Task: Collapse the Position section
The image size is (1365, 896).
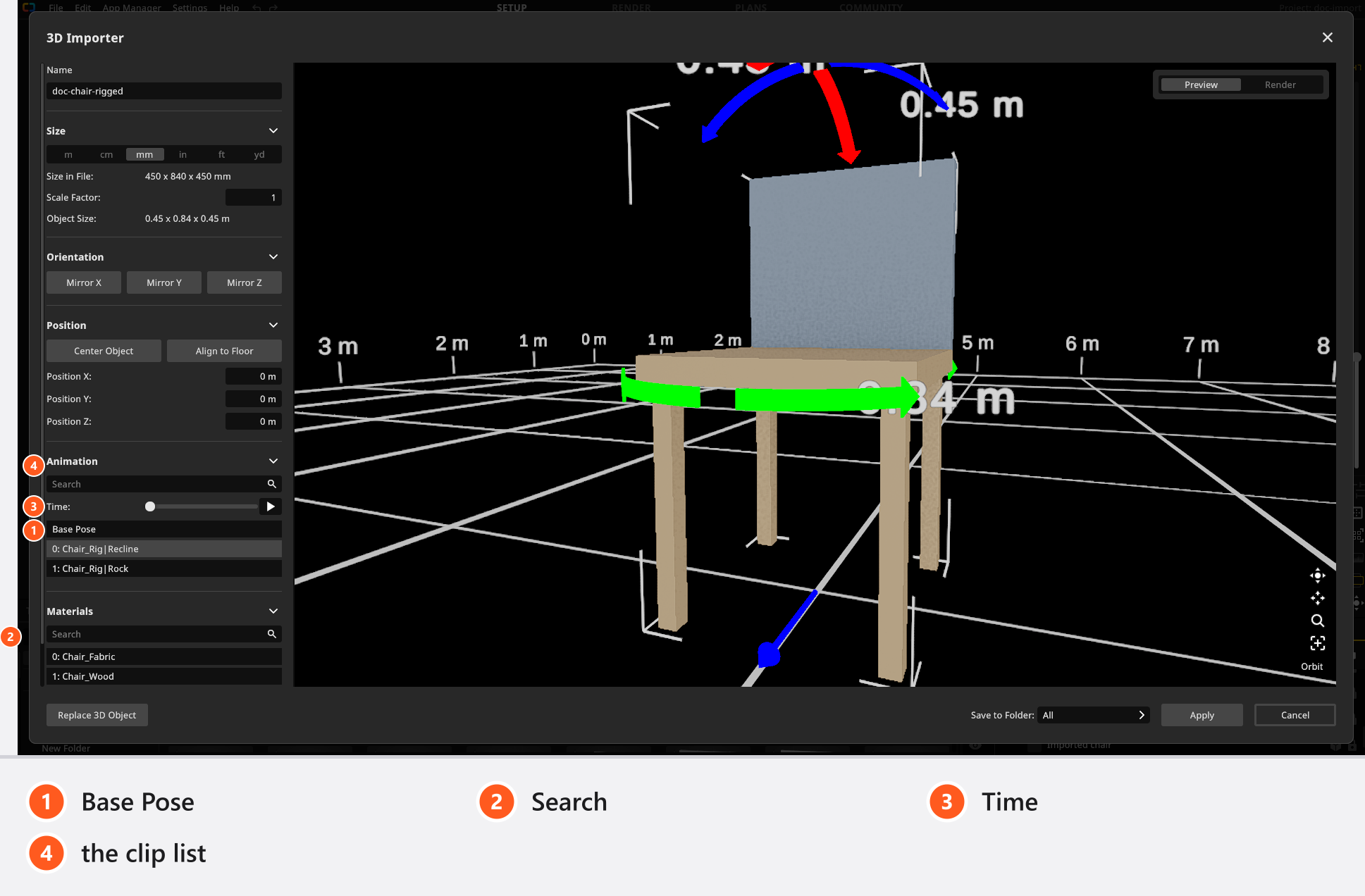Action: point(273,325)
